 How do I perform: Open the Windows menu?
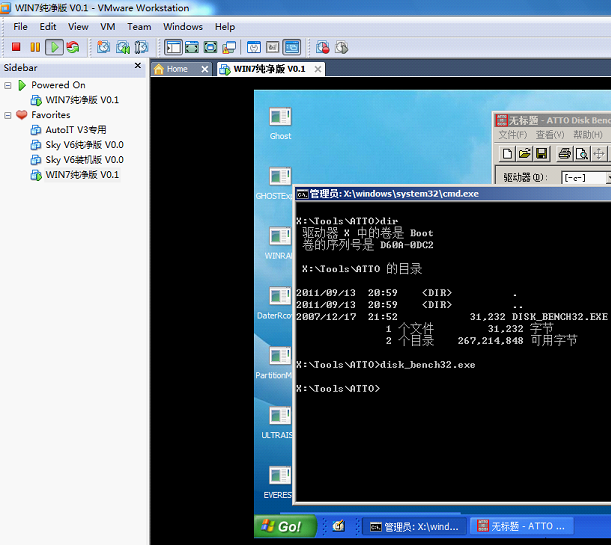click(183, 27)
